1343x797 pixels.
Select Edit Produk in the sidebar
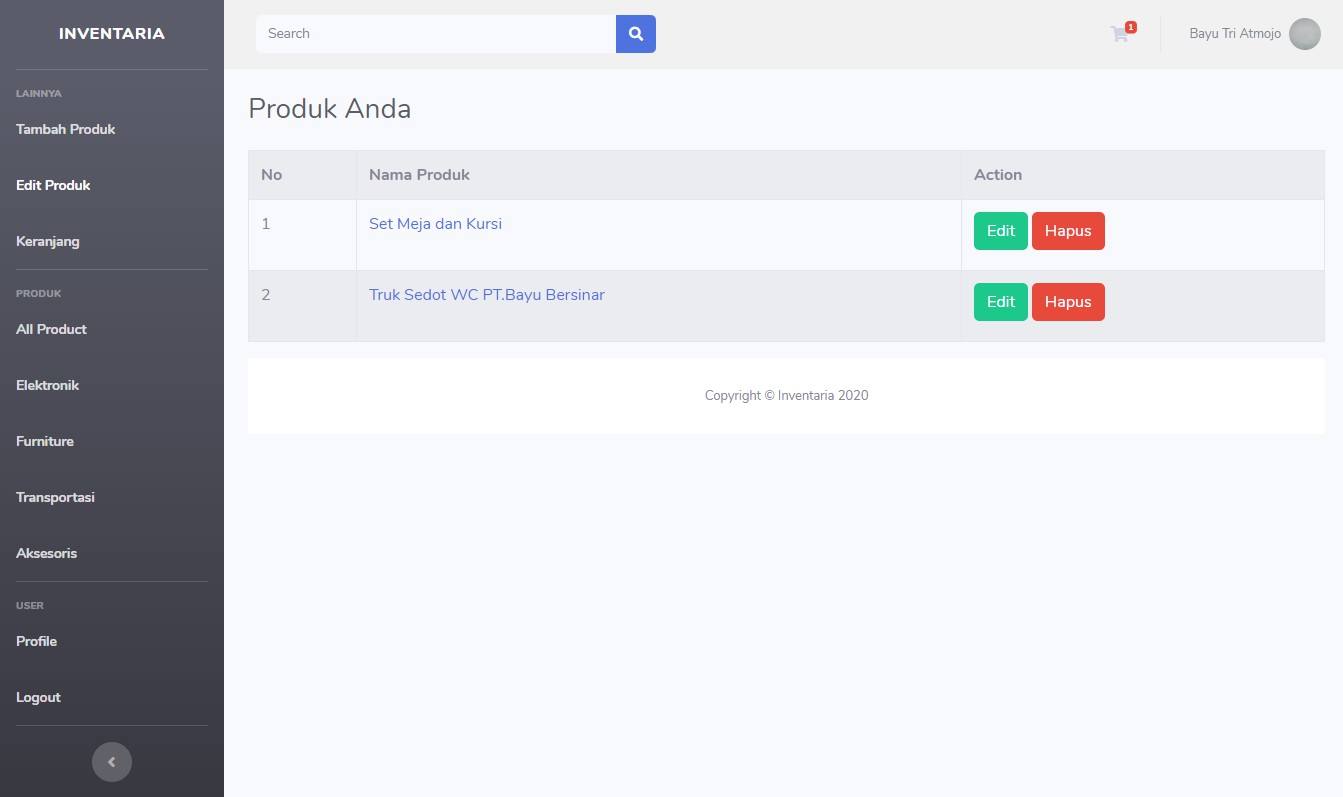pyautogui.click(x=53, y=185)
